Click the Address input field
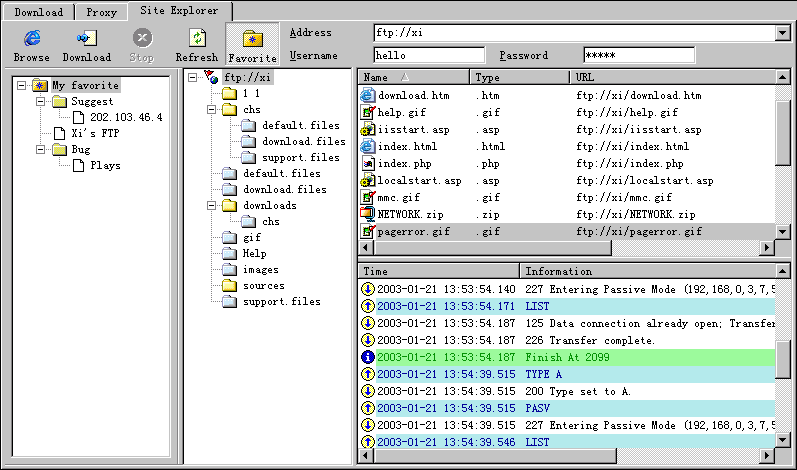Viewport: 797px width, 470px height. coord(574,33)
